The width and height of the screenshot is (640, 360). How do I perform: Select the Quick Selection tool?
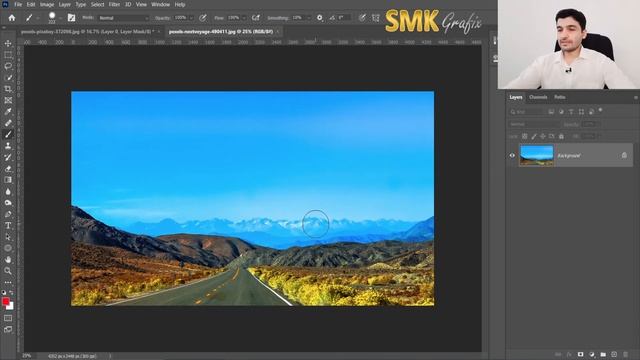(x=8, y=78)
